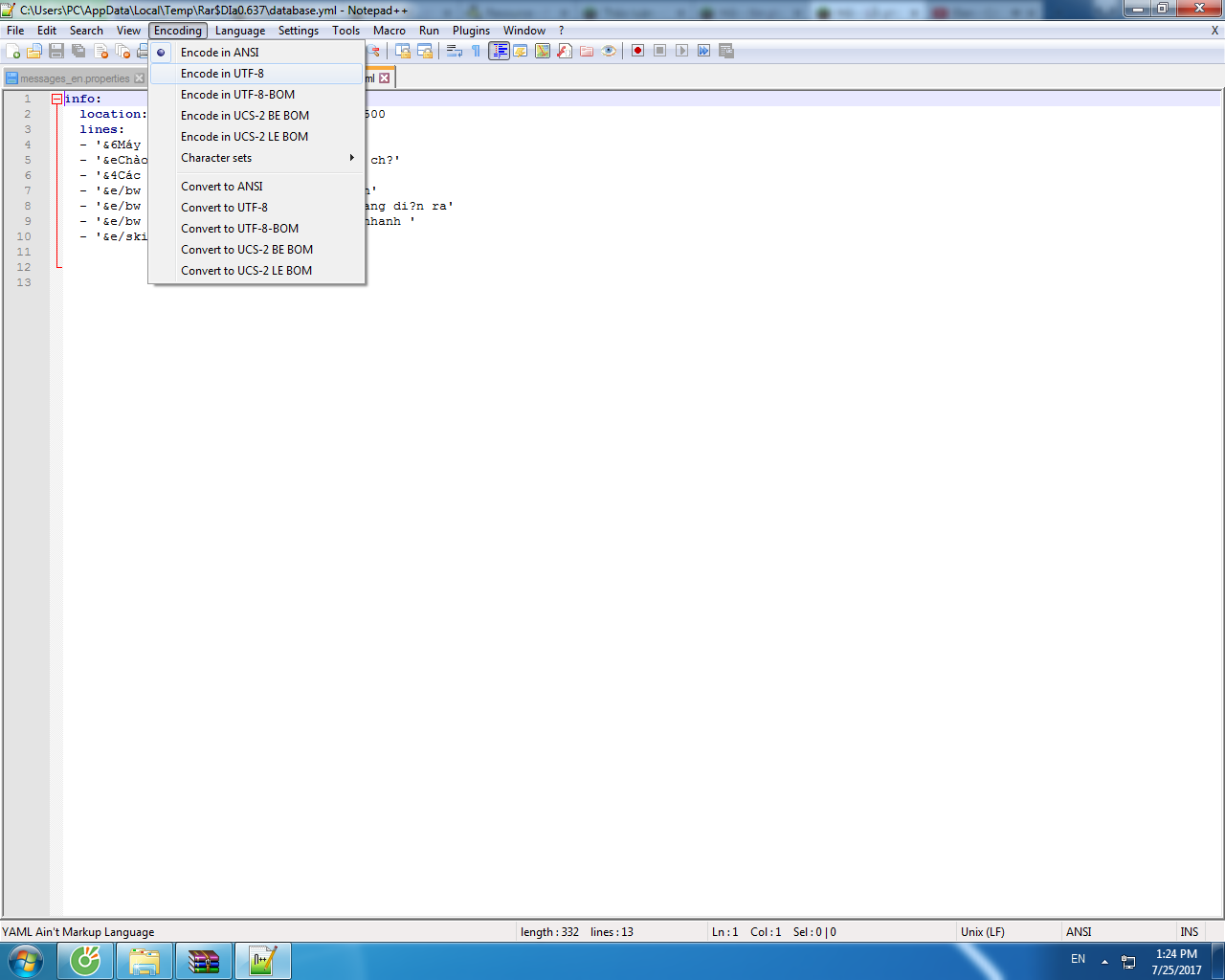Open the Language menu

240,31
